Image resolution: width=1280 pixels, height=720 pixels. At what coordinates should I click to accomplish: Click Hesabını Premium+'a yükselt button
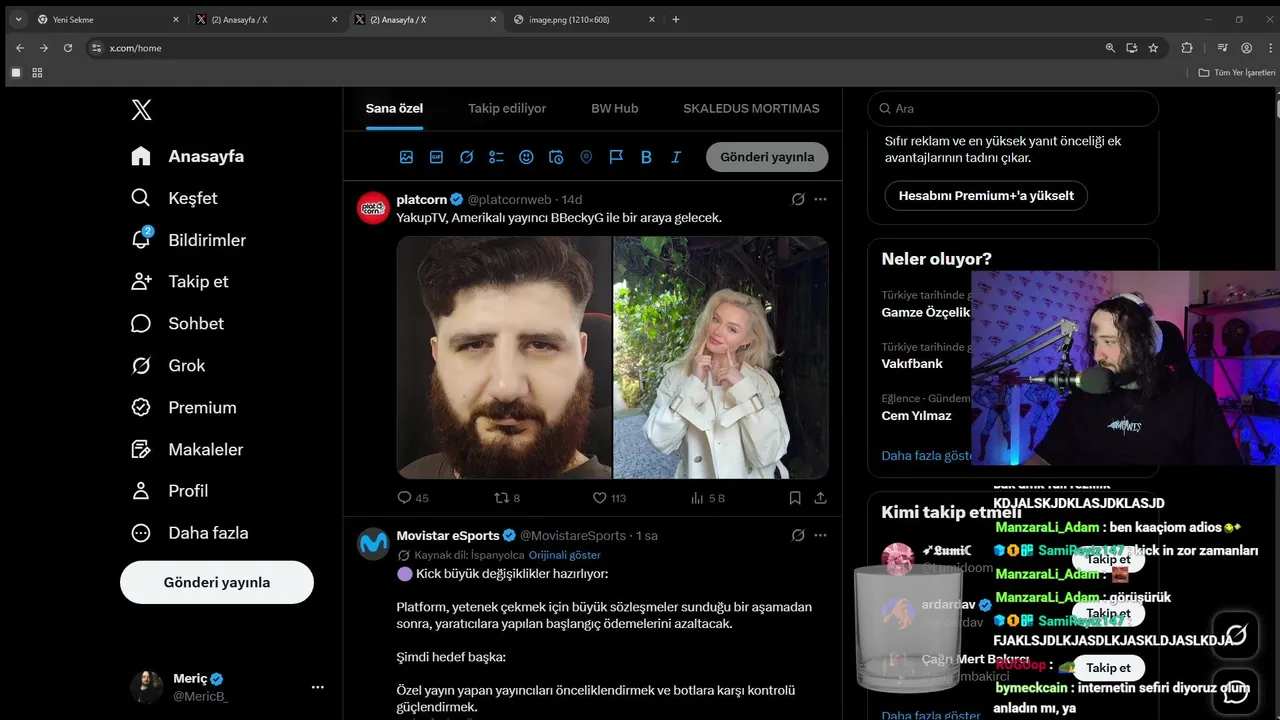(986, 195)
